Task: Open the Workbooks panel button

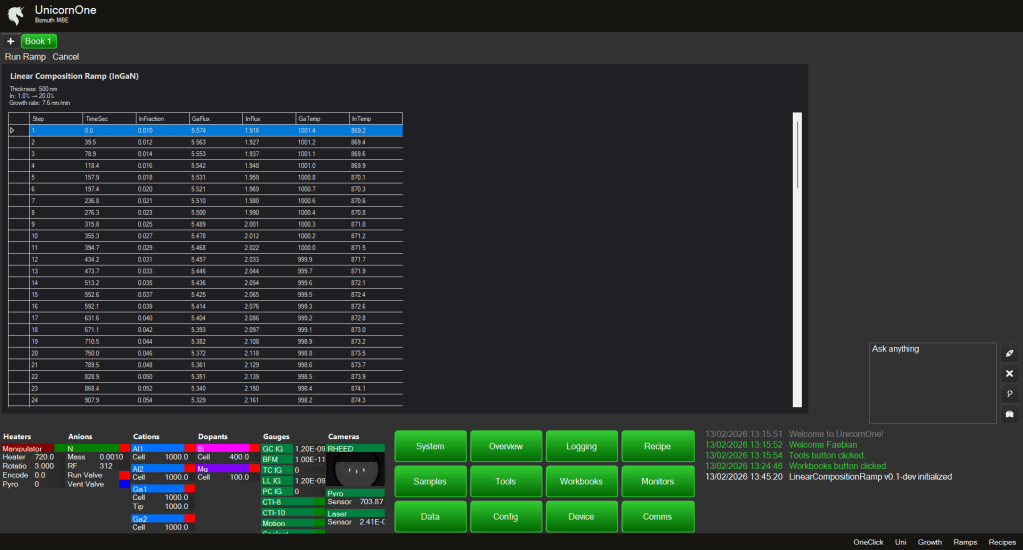Action: (x=582, y=481)
